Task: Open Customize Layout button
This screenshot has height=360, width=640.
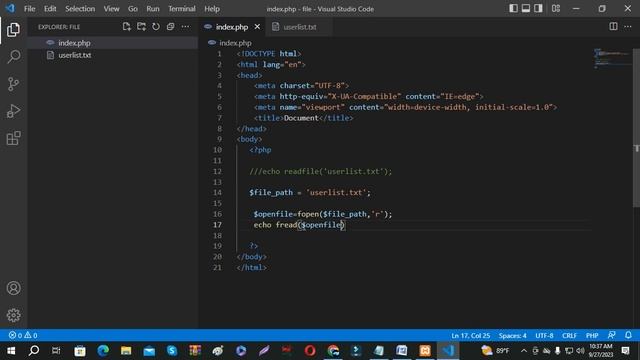Action: [x=556, y=8]
